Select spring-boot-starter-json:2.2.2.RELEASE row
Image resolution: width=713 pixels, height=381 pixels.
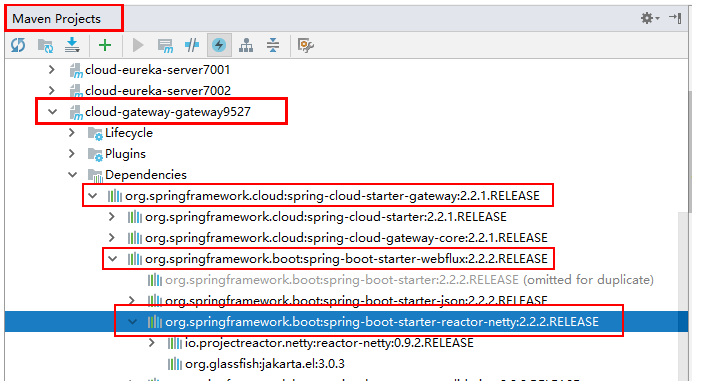(x=356, y=301)
